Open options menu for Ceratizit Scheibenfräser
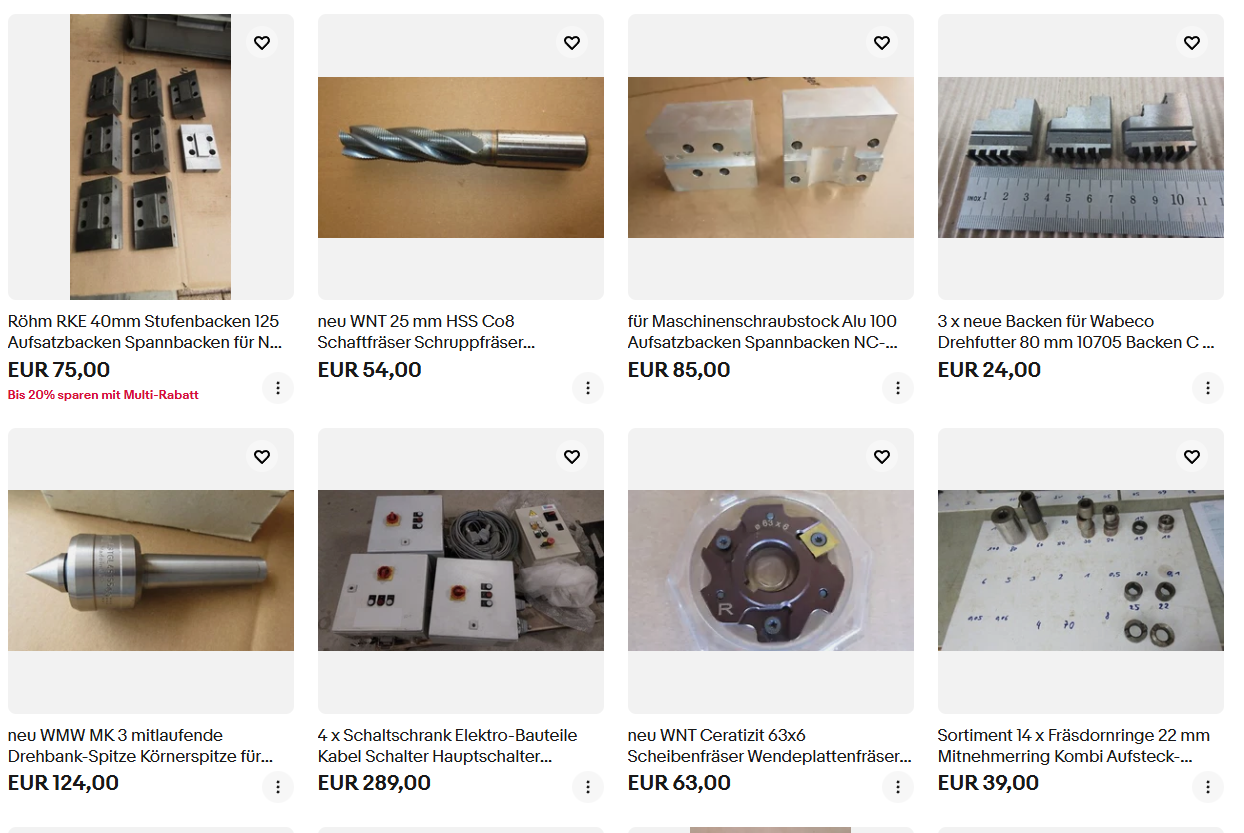Viewport: 1244px width, 833px height. [x=898, y=787]
